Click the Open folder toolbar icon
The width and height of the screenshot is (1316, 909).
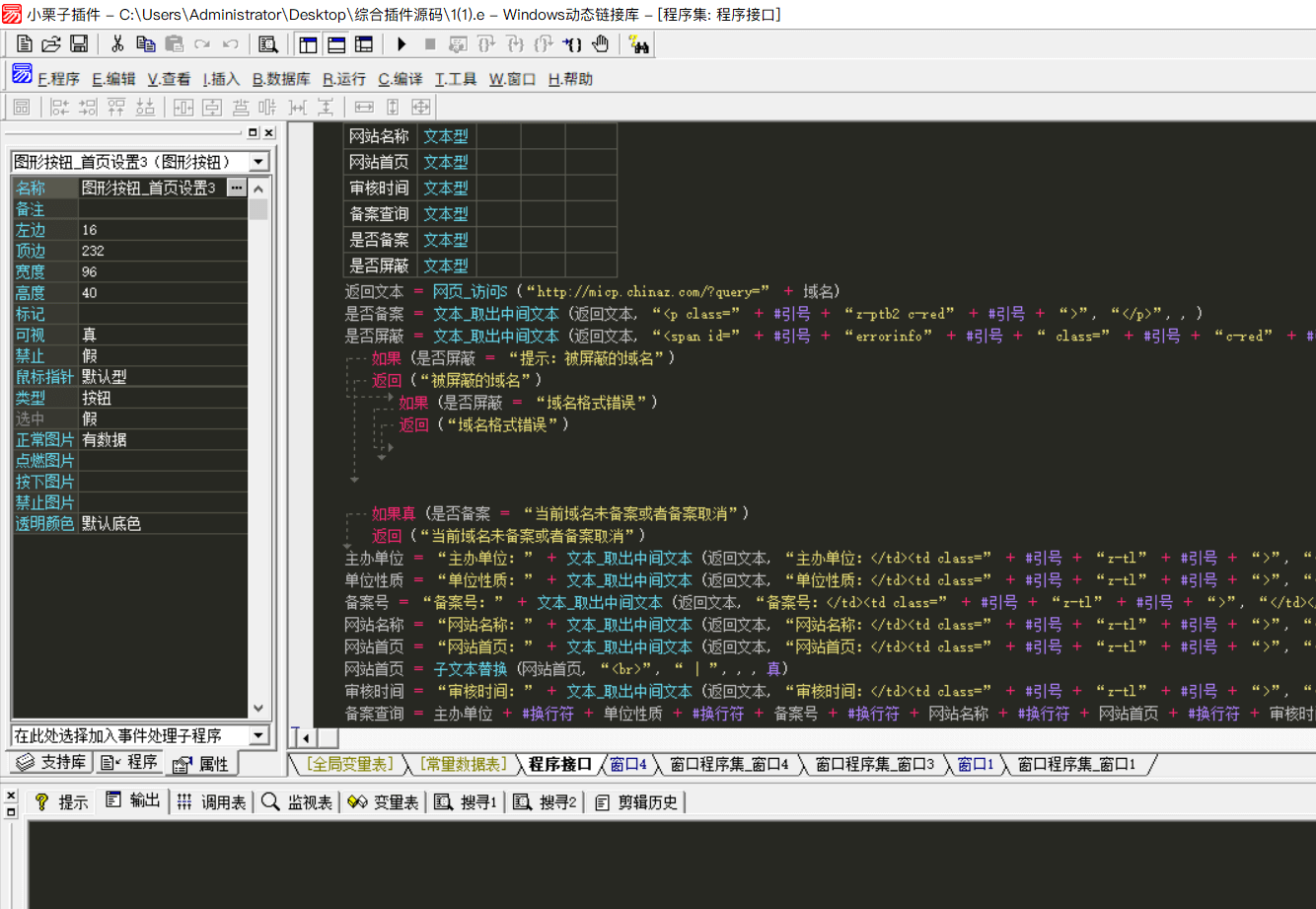(51, 44)
